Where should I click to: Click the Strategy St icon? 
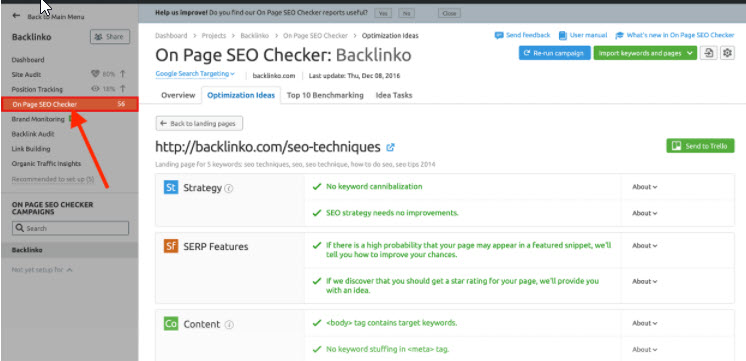point(171,187)
